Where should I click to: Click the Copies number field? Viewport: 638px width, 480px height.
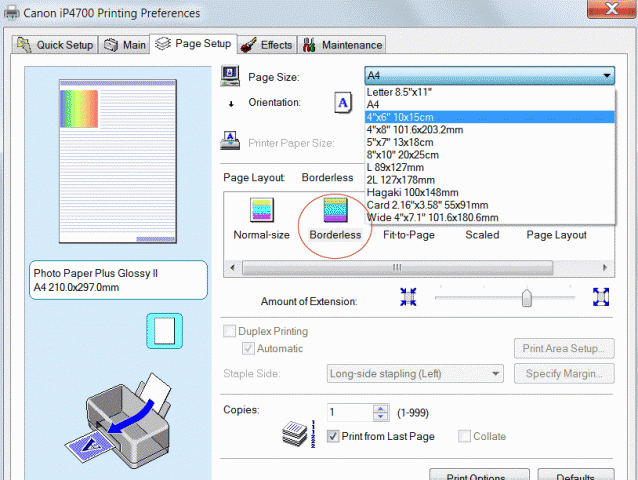pyautogui.click(x=350, y=412)
